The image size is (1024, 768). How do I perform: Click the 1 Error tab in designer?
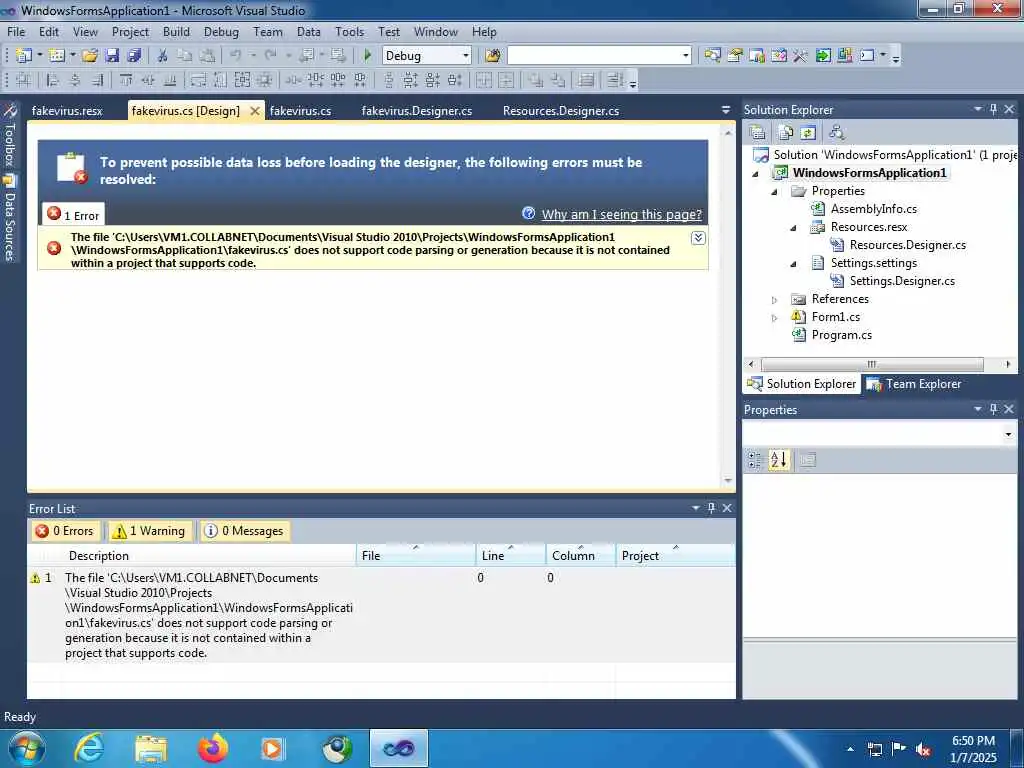pos(74,215)
